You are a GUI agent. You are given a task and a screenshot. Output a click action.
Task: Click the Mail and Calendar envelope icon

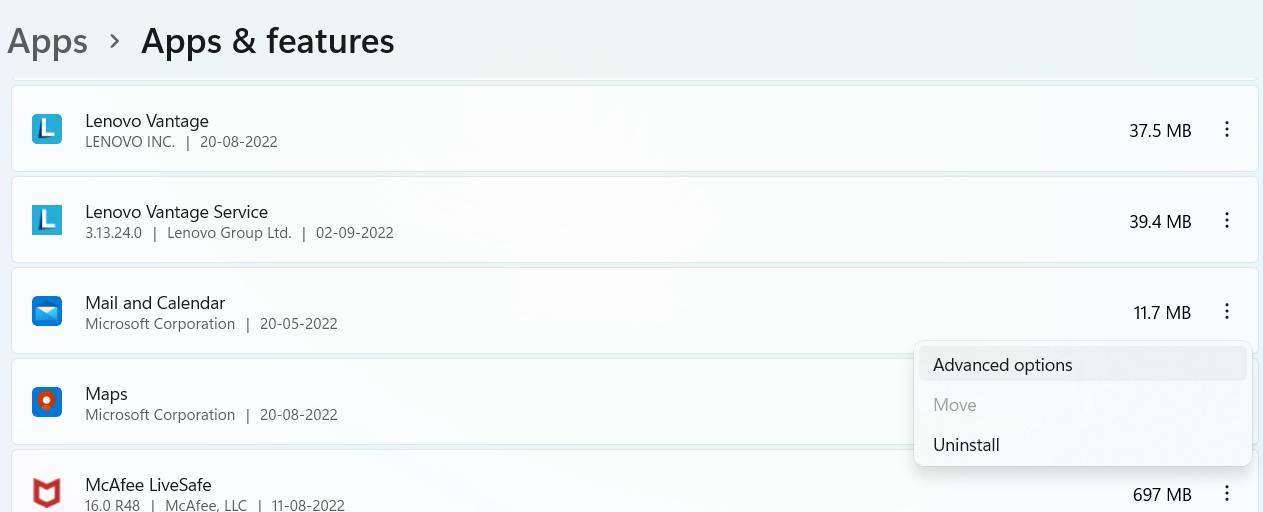coord(47,311)
